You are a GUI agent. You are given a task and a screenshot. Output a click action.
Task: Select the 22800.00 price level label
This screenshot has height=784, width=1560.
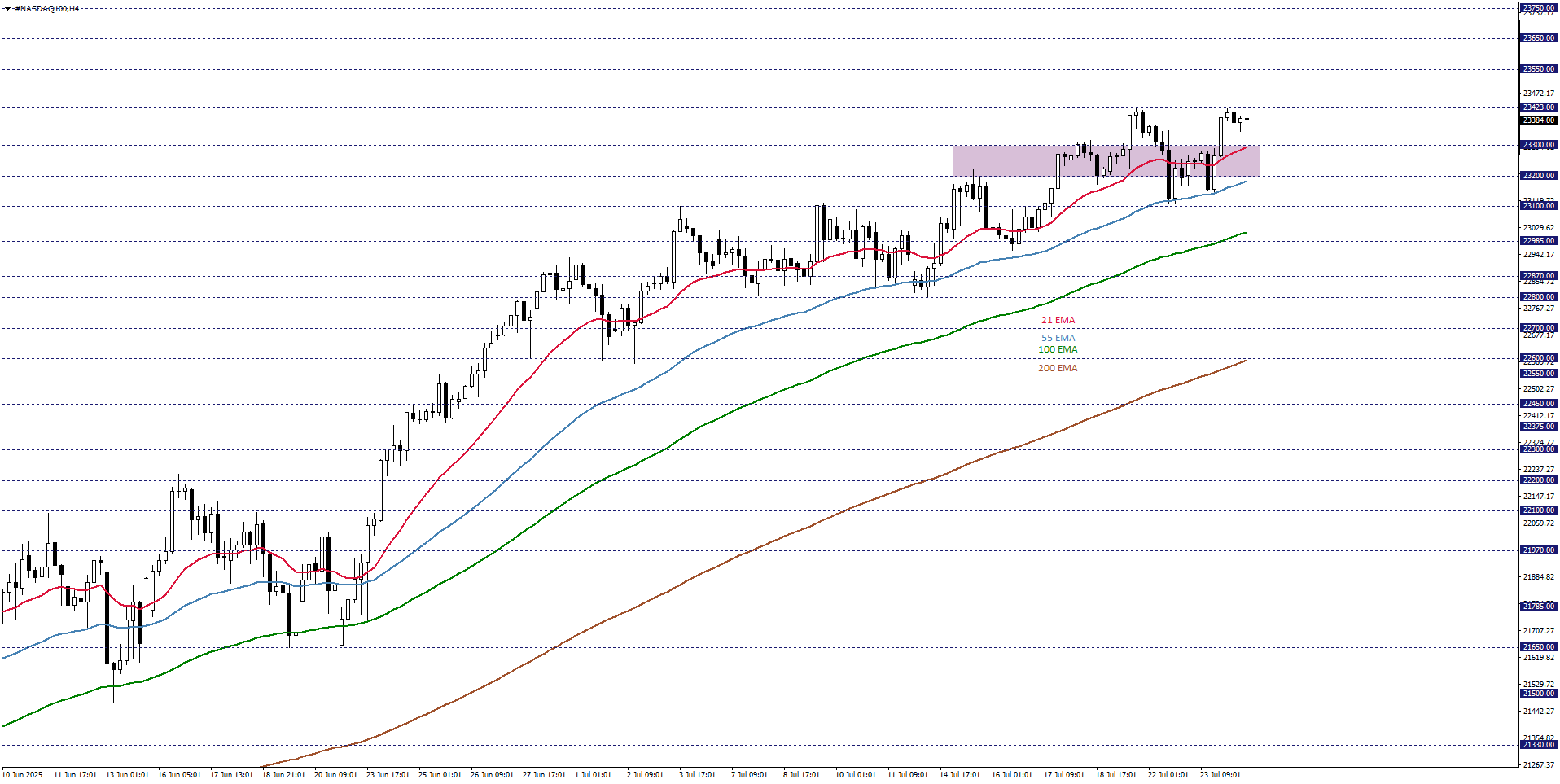(x=1538, y=297)
